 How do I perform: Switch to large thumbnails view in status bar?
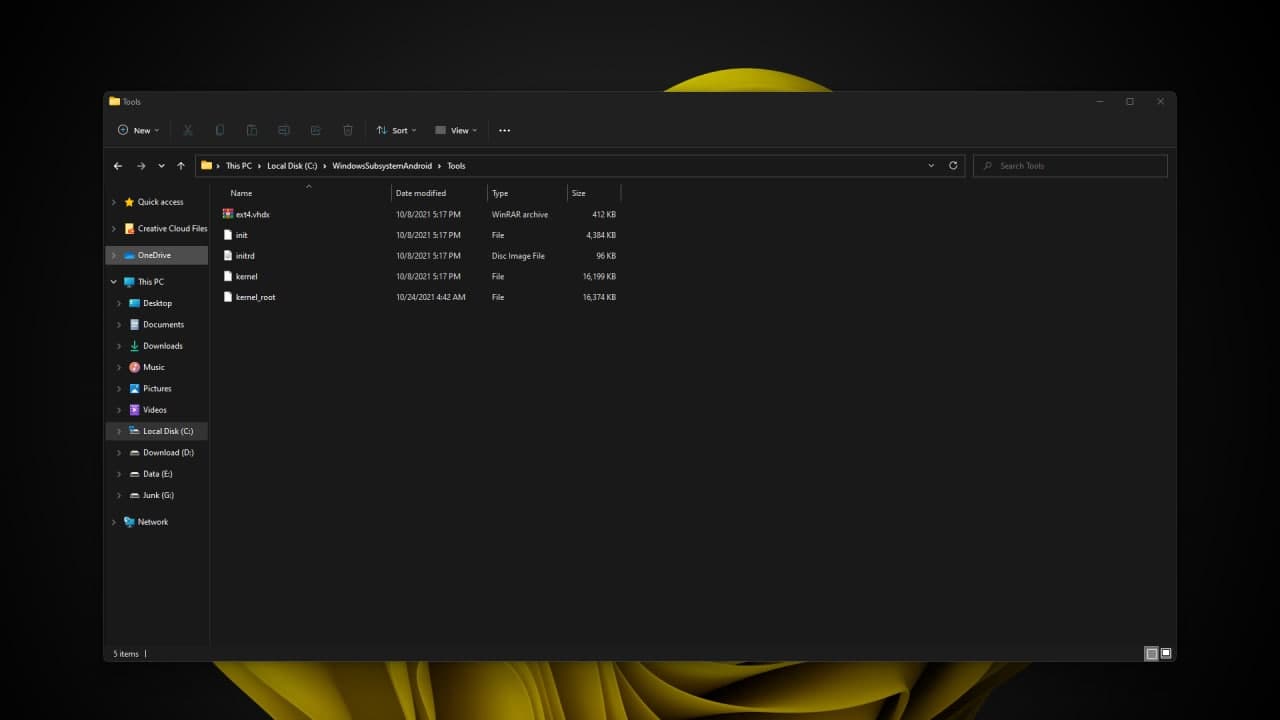coord(1165,653)
